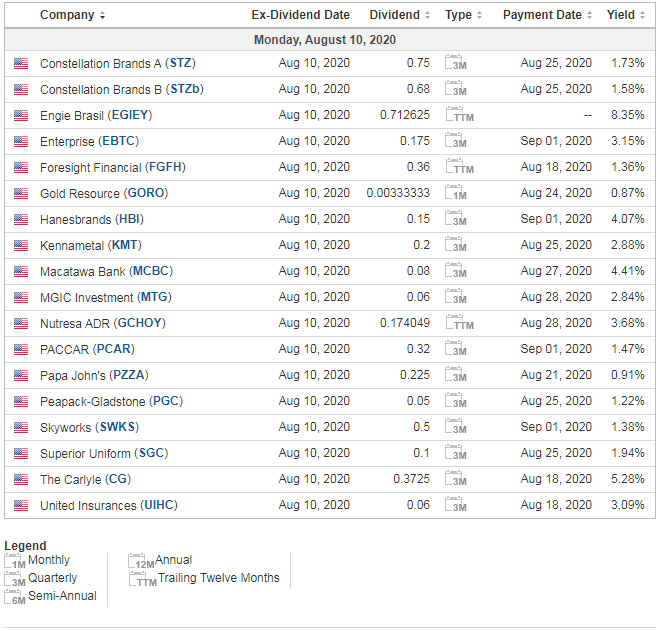The image size is (659, 630).
Task: Click monthly 1M icon in Gold Resource row
Action: pos(456,192)
